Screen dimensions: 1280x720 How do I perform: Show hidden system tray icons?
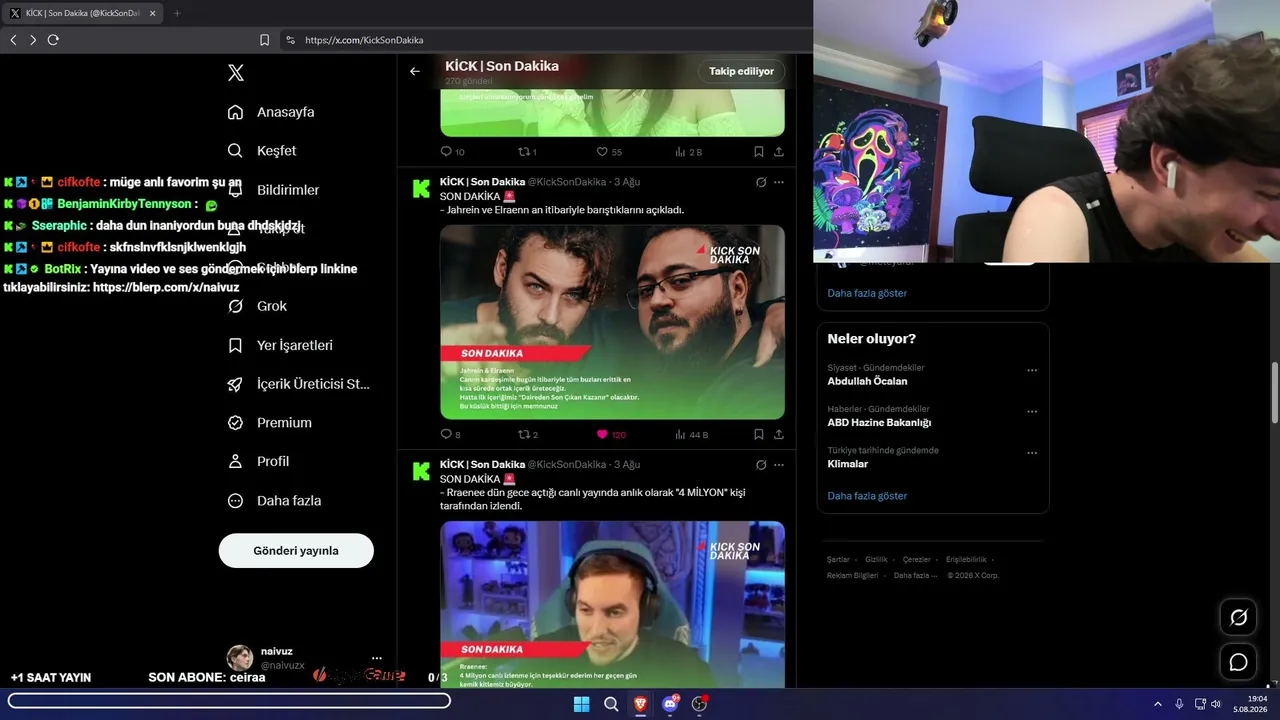(x=1158, y=704)
